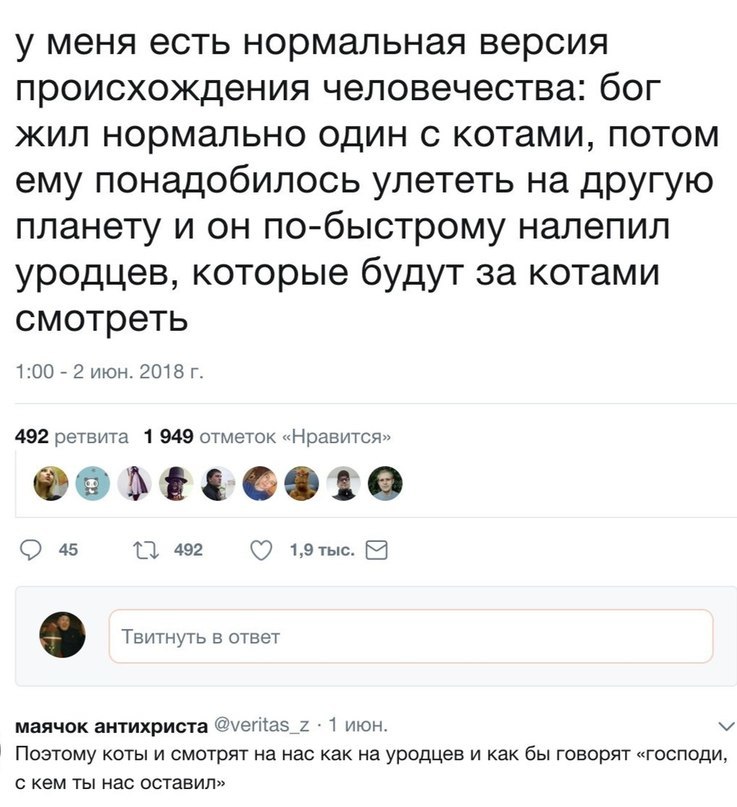Open the avatar with the top hat
This screenshot has height=807, width=737.
(177, 483)
